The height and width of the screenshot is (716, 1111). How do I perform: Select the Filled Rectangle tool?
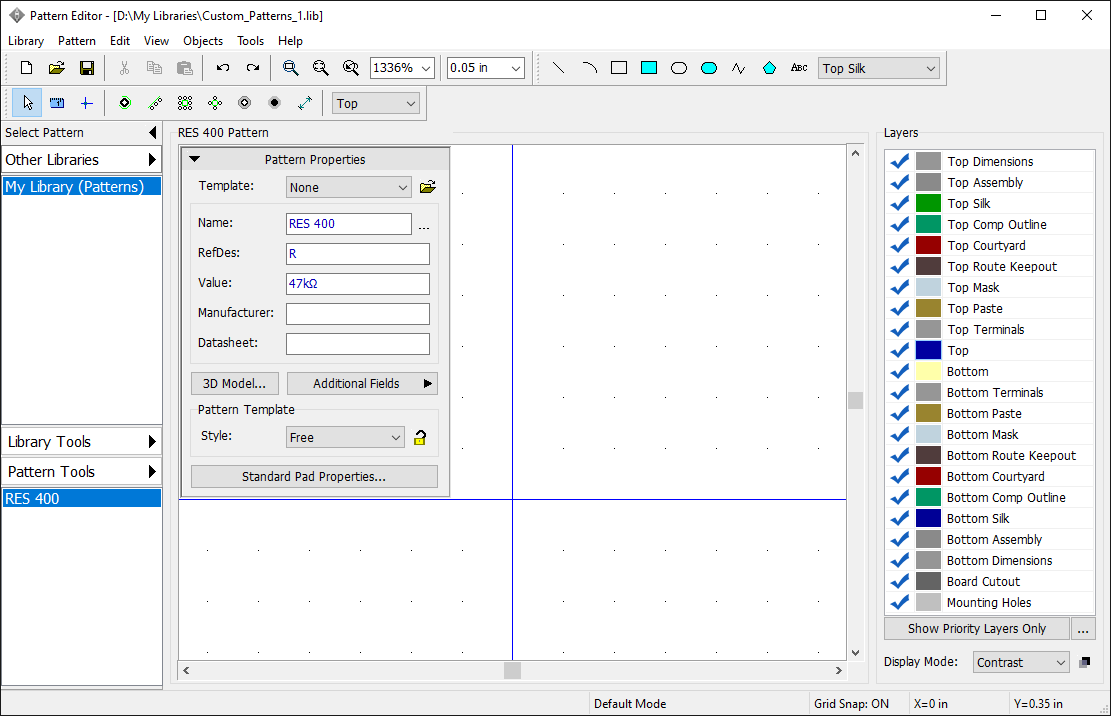(x=649, y=68)
